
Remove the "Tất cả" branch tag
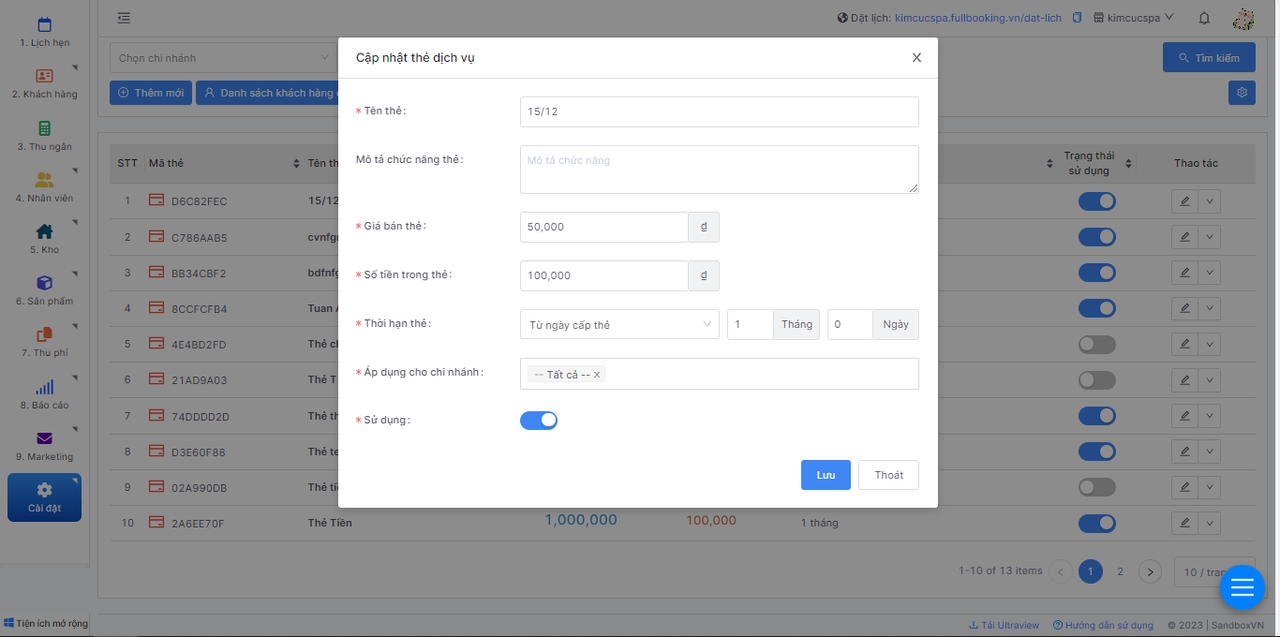[597, 375]
